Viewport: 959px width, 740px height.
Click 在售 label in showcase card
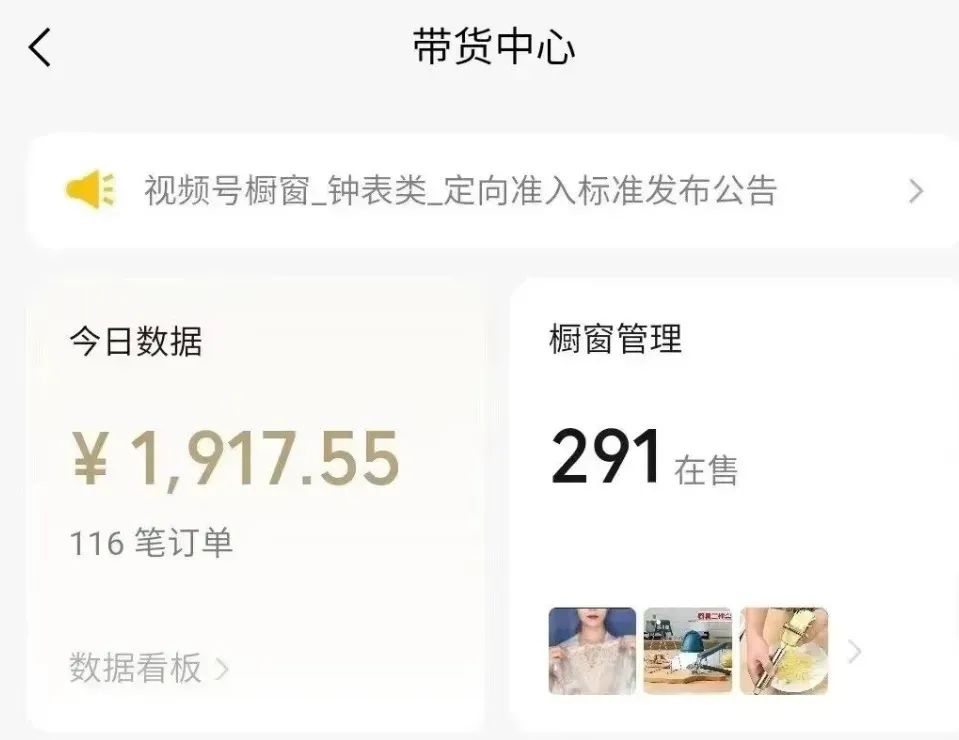[706, 470]
